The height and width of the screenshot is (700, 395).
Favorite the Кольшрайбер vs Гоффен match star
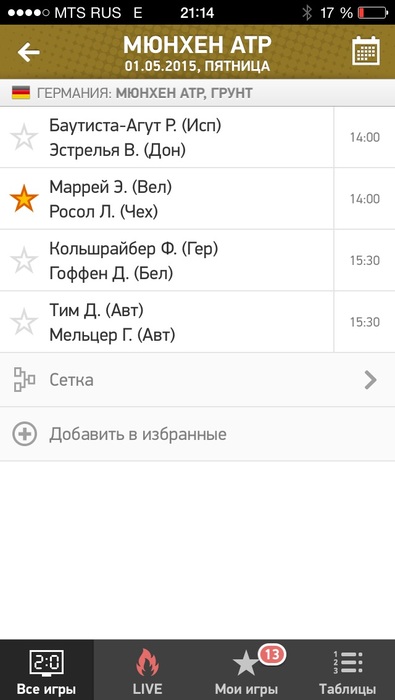(x=24, y=260)
